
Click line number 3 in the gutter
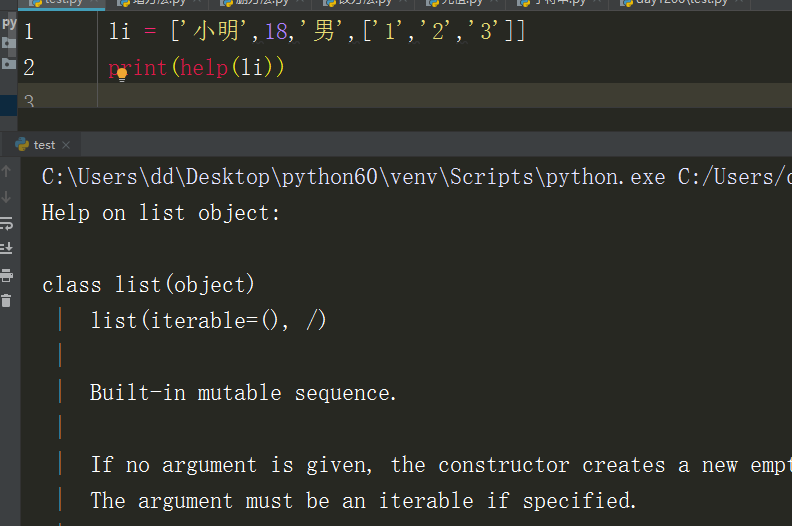pos(29,101)
